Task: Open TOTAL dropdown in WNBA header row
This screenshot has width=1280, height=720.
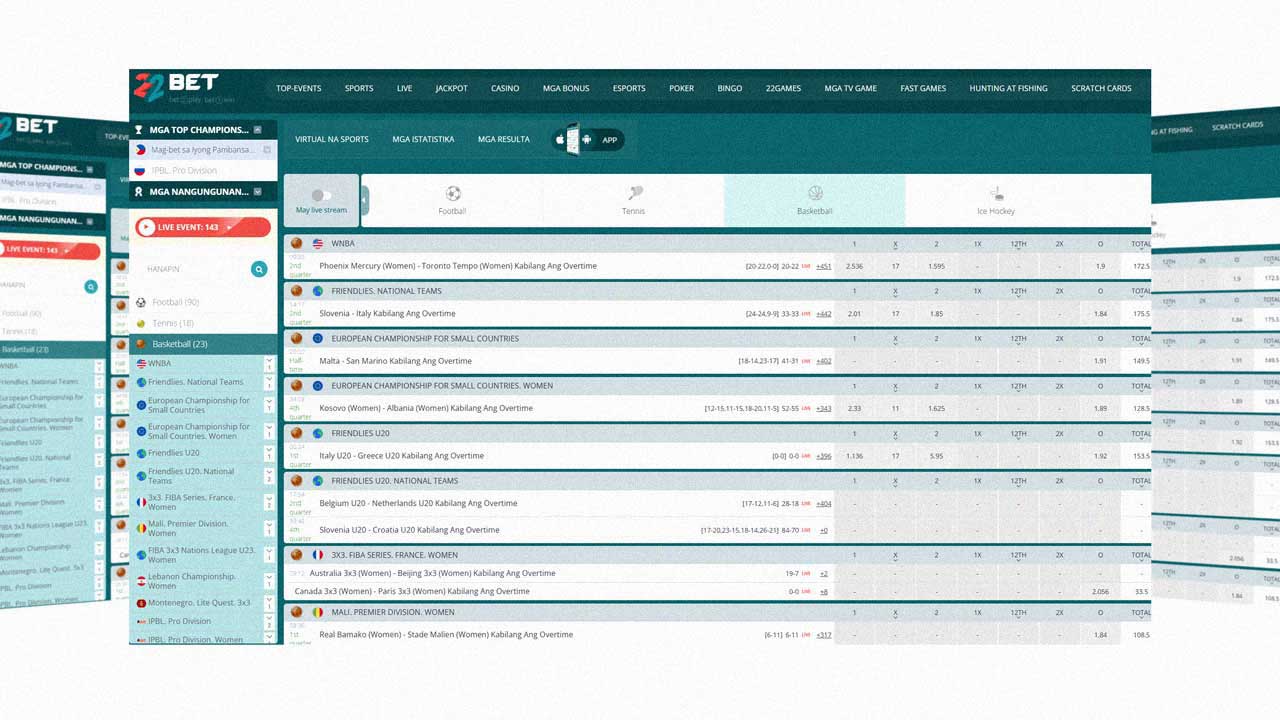Action: 1140,245
